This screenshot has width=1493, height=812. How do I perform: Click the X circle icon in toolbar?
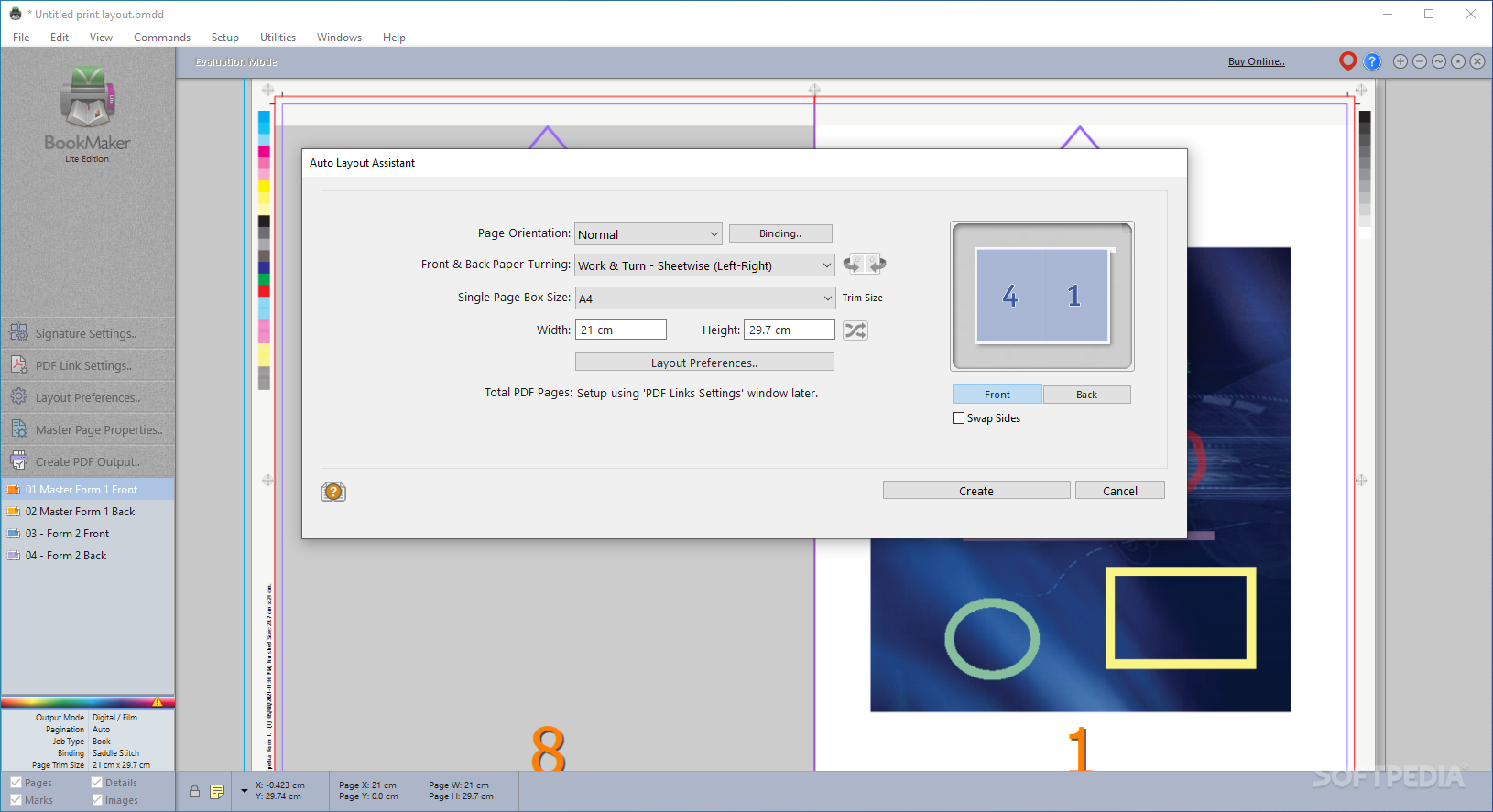click(1477, 61)
